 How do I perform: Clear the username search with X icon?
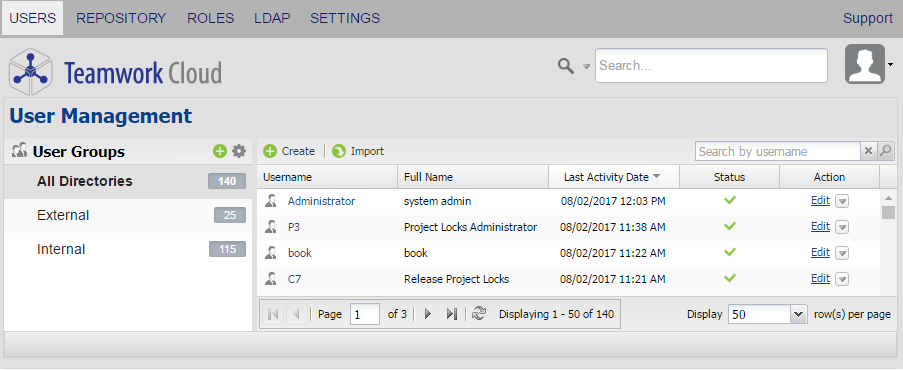(x=868, y=152)
